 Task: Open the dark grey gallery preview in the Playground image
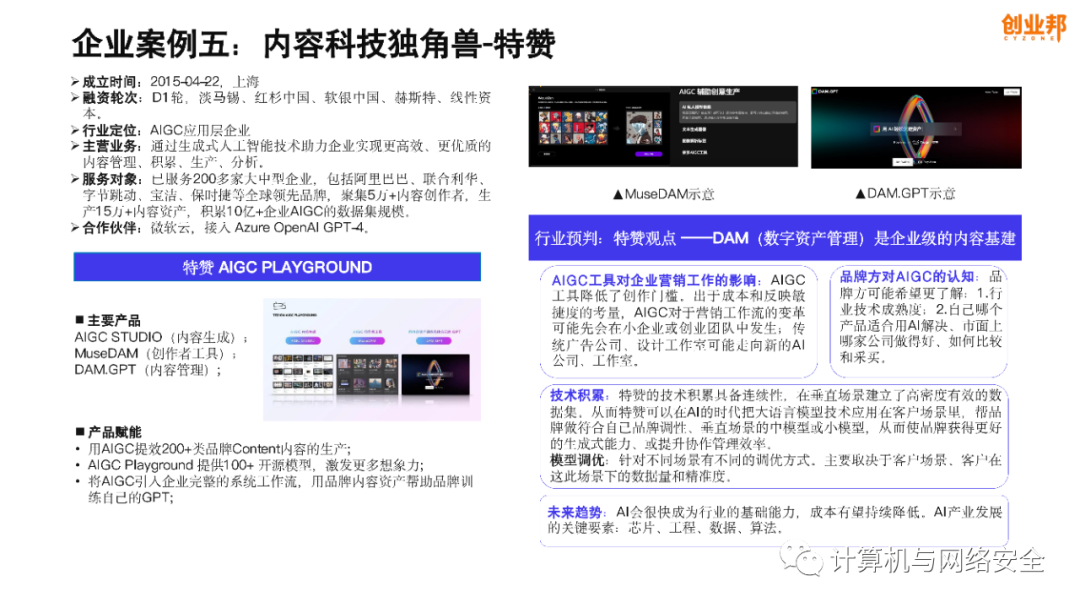(x=367, y=375)
